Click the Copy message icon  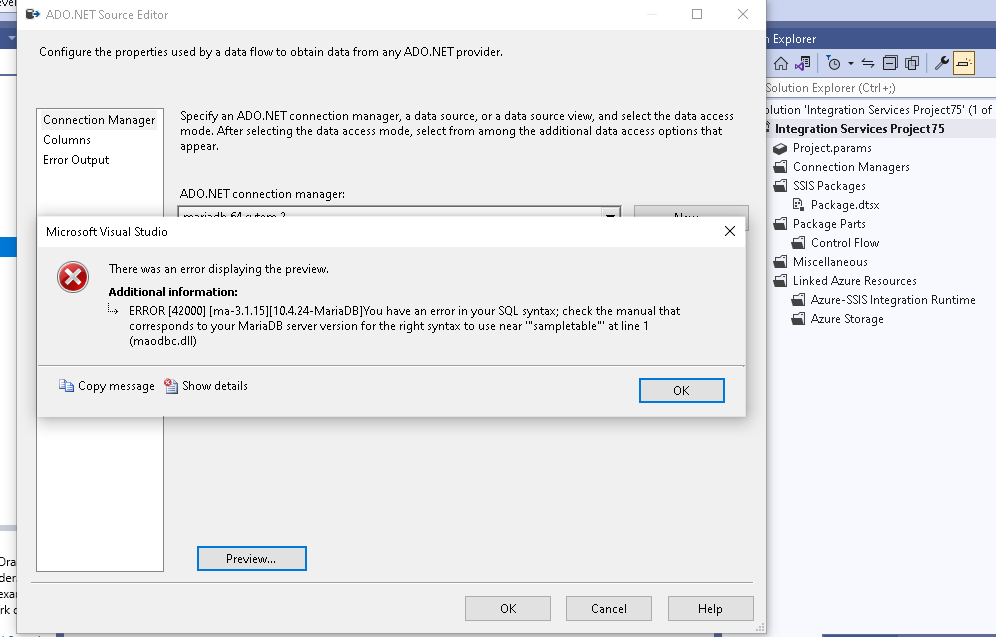[x=66, y=386]
